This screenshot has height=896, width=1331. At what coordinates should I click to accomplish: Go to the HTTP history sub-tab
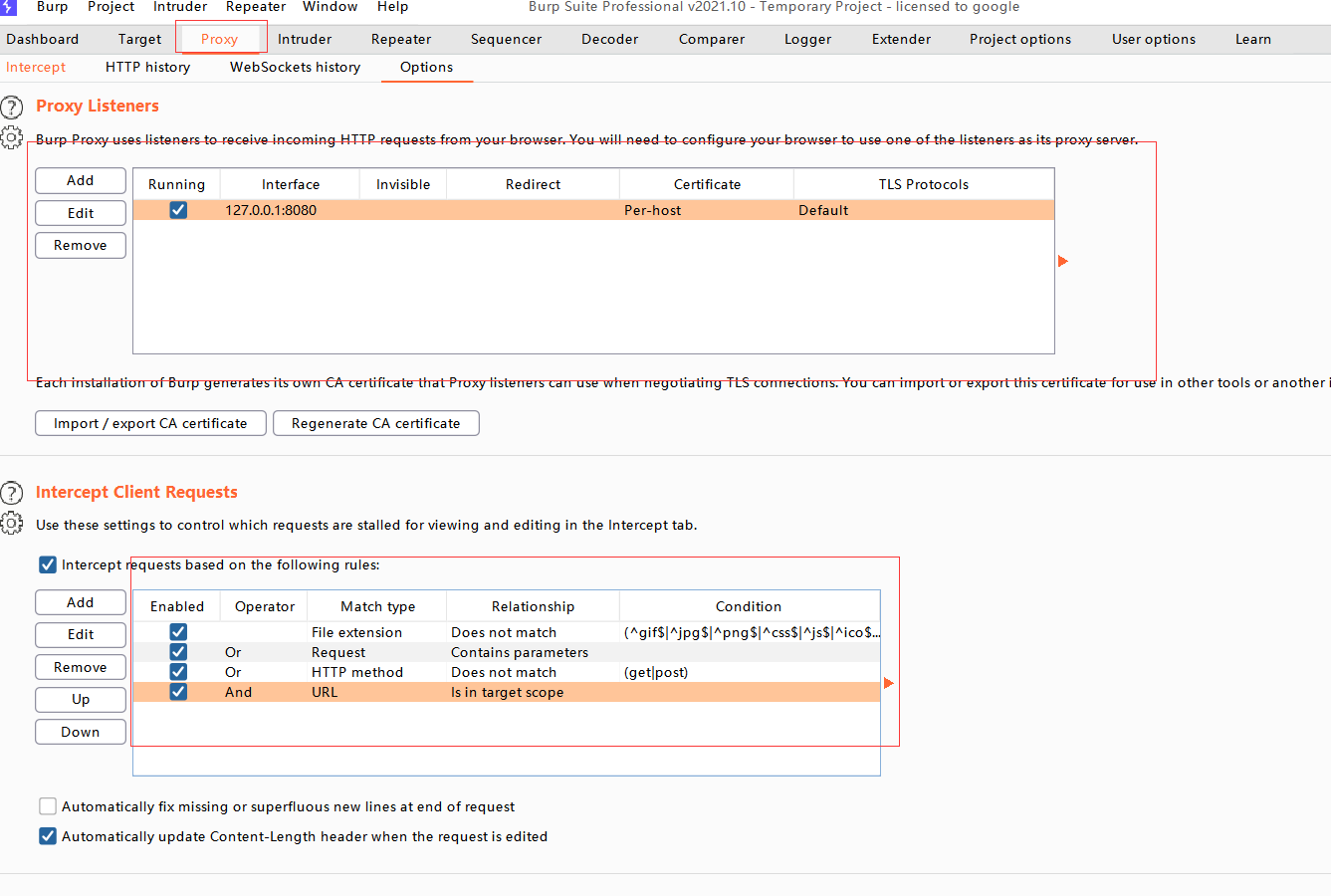(147, 67)
